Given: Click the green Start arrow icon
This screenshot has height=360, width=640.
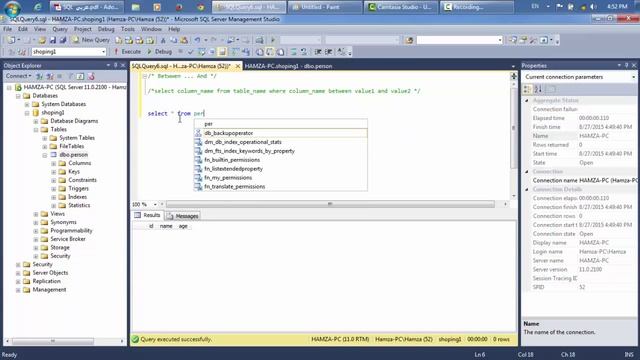Looking at the screenshot, I should click(273, 40).
